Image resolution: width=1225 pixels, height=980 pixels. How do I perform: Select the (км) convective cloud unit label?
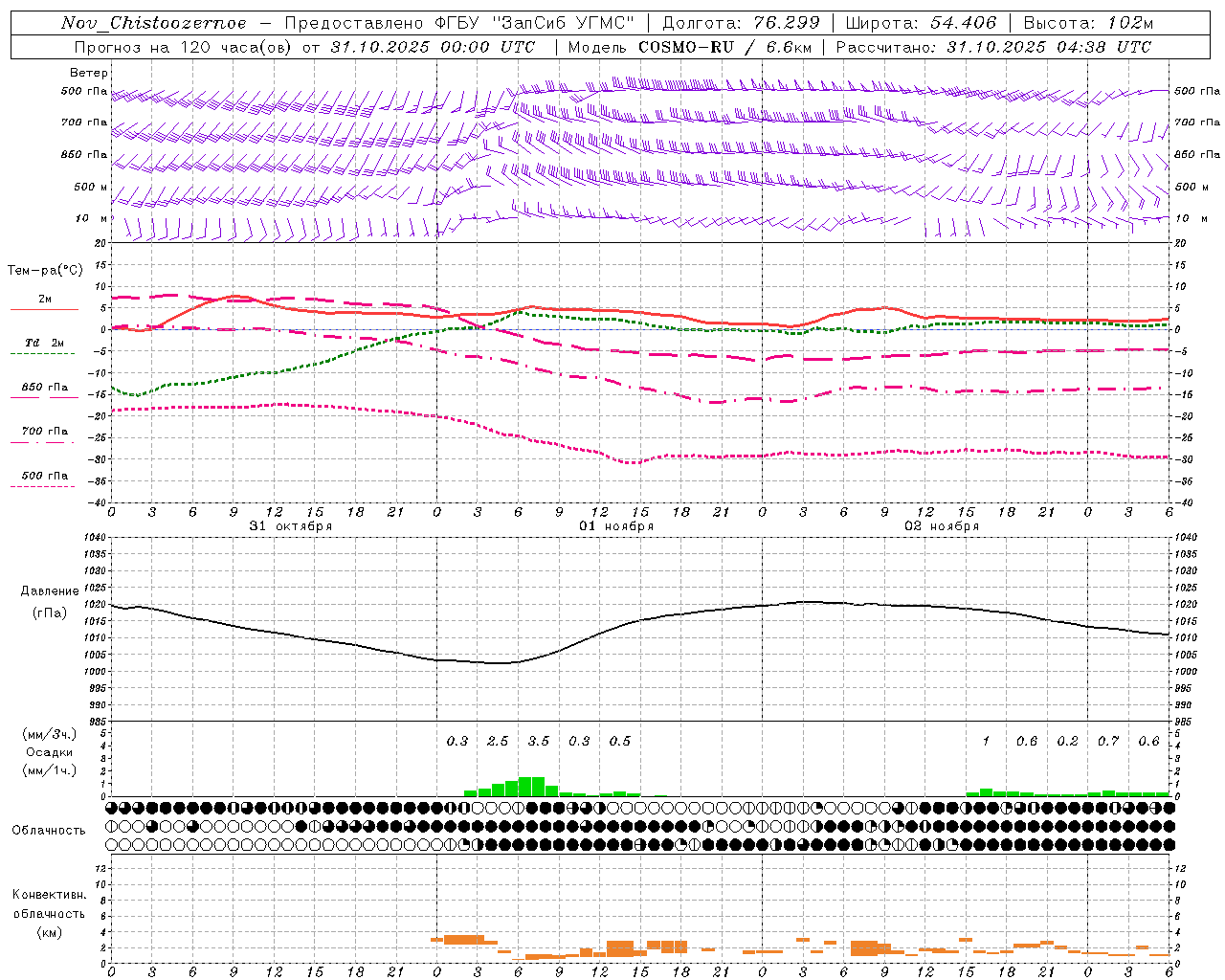pos(49,932)
